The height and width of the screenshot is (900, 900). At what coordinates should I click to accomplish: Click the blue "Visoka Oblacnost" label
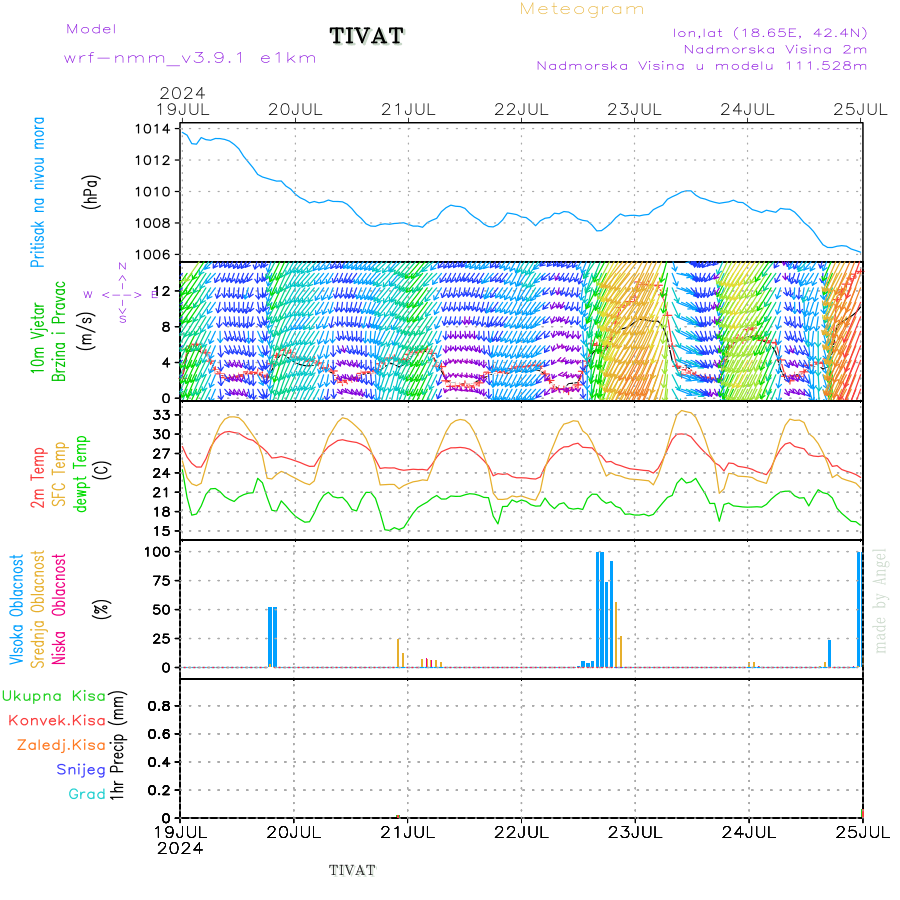coord(17,610)
